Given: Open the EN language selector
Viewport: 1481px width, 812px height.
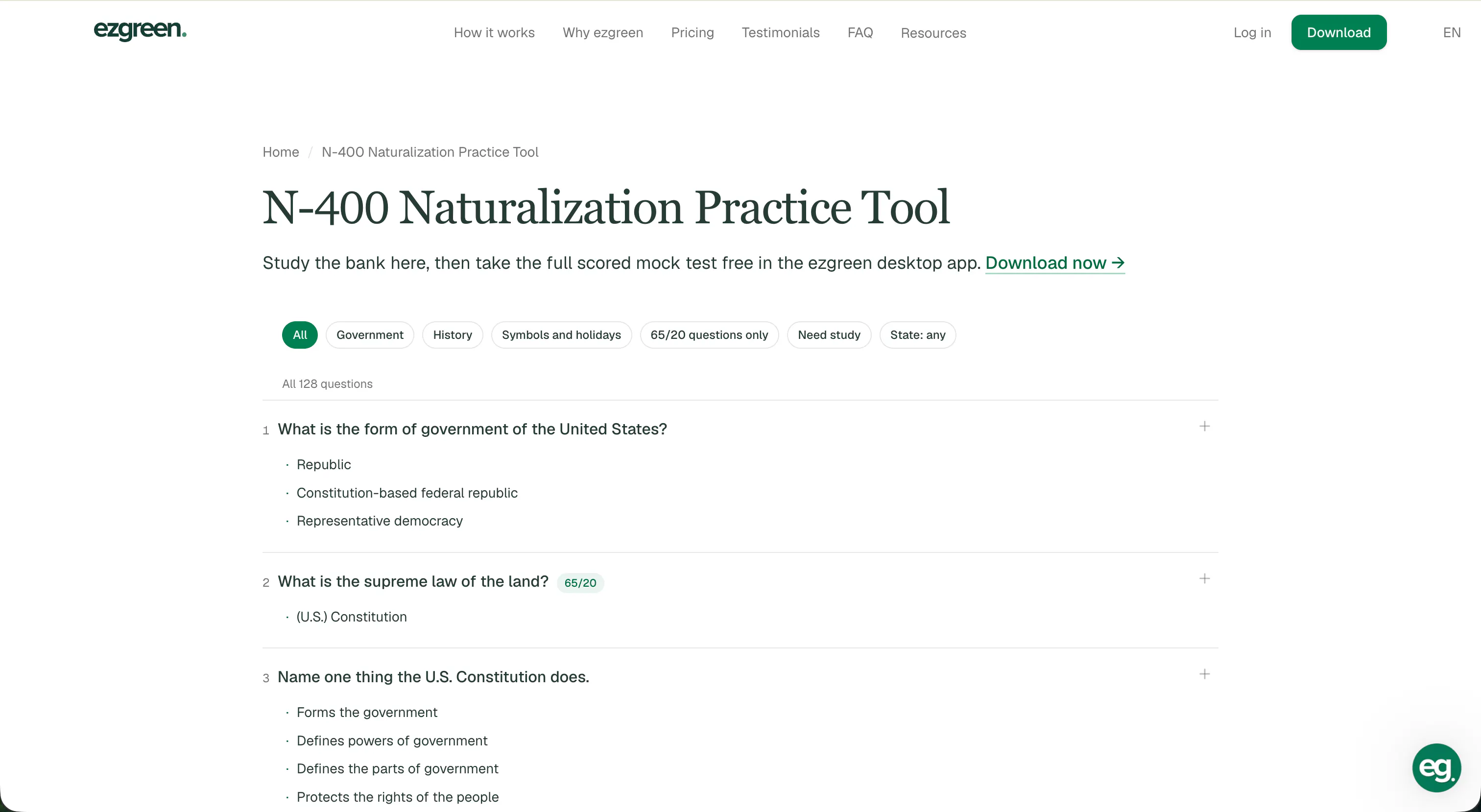Looking at the screenshot, I should (x=1452, y=33).
